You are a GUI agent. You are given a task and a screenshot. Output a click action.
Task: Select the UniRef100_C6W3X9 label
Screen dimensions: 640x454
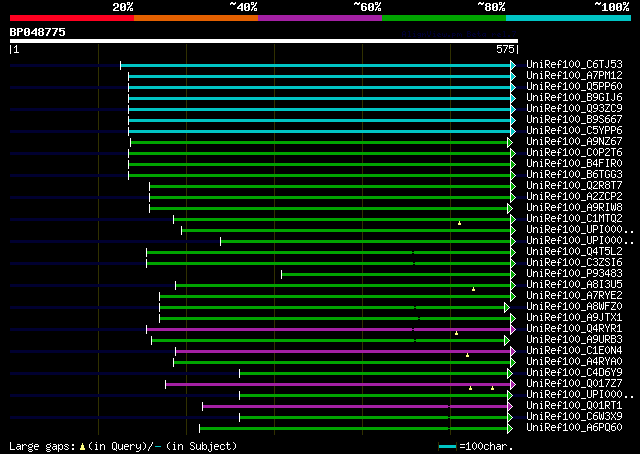click(574, 416)
